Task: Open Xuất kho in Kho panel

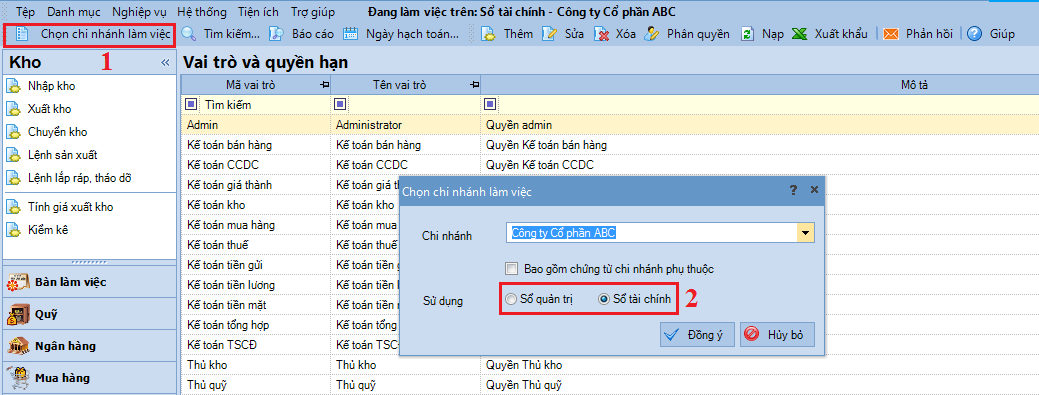Action: (x=49, y=109)
